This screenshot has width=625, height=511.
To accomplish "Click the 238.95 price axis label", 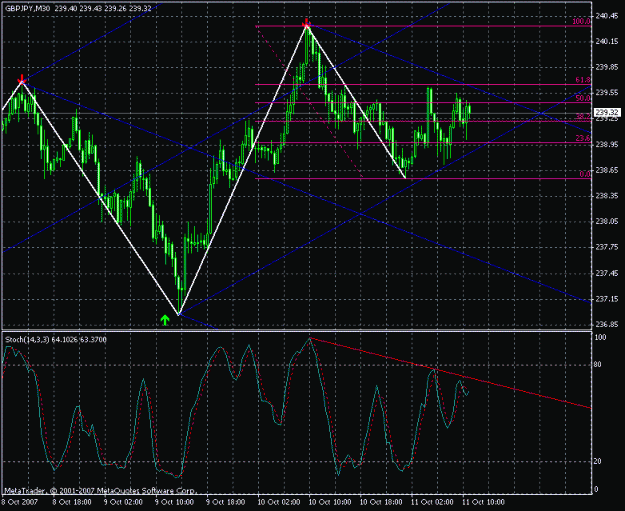I will pyautogui.click(x=607, y=144).
